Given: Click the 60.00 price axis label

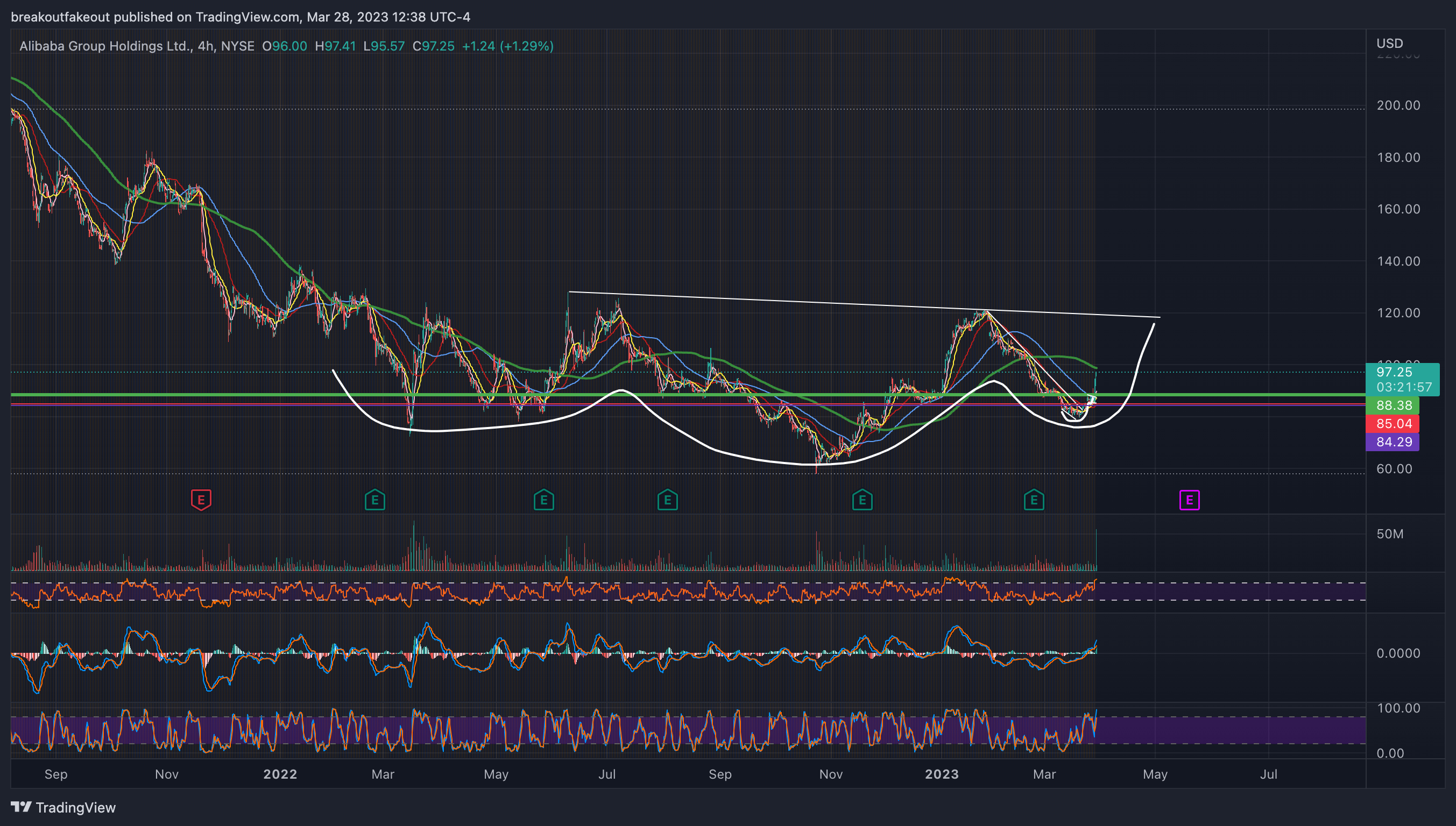Looking at the screenshot, I should coord(1394,469).
